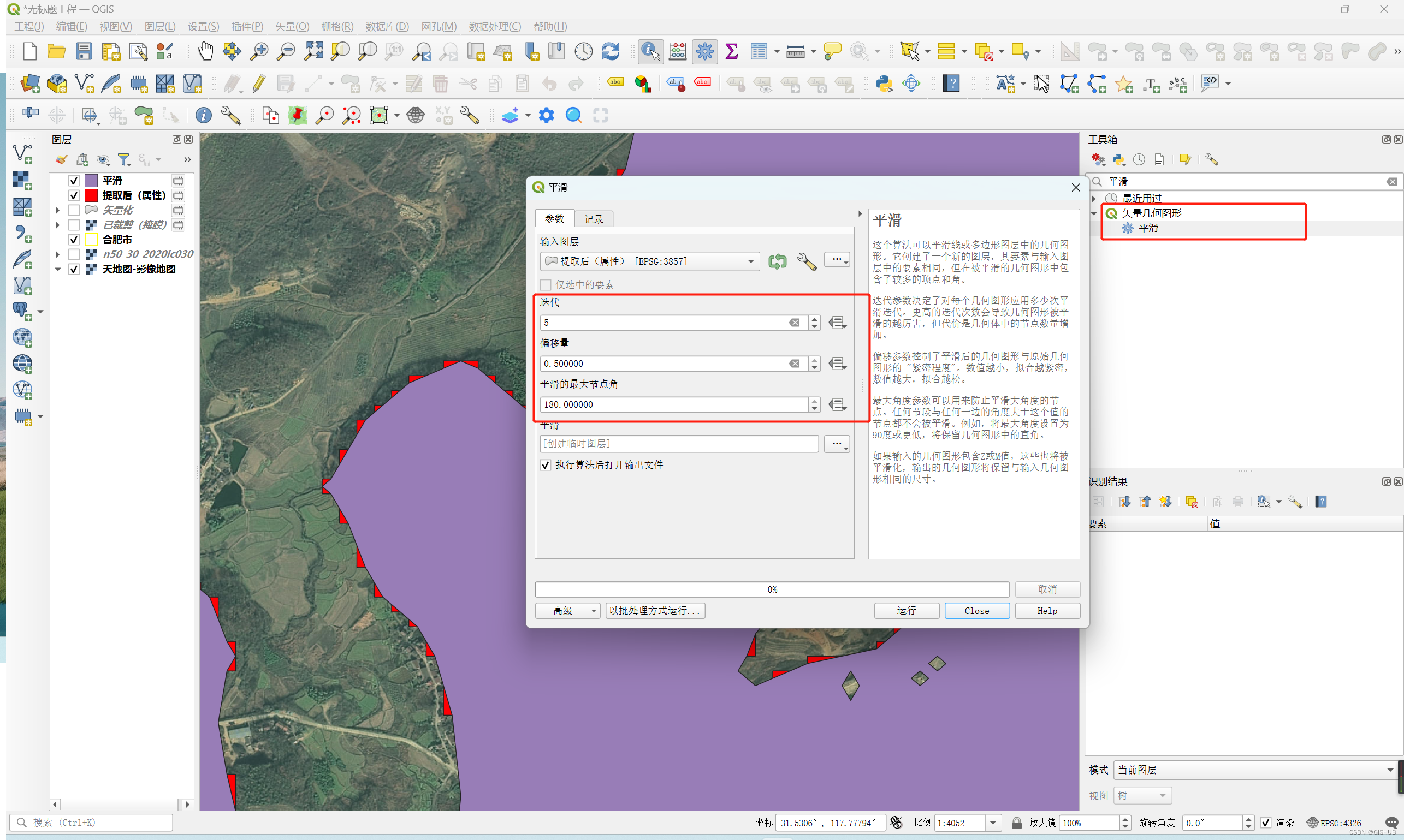Viewport: 1404px width, 840px height.
Task: Click the Refresh map icon
Action: pos(610,51)
